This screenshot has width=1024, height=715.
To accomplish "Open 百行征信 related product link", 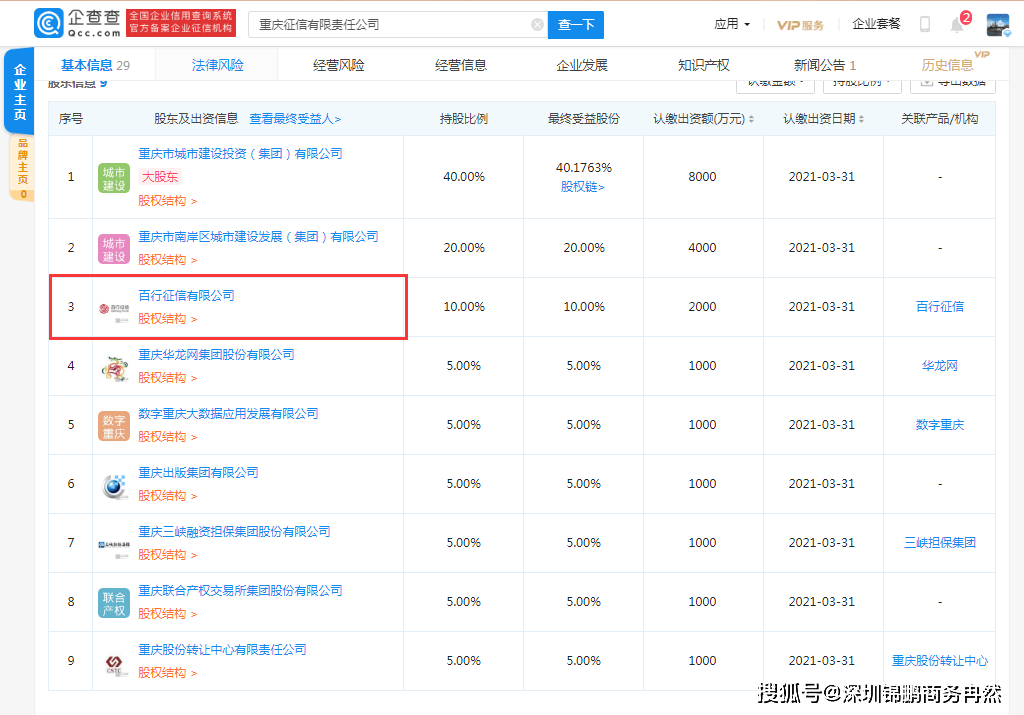I will 940,306.
